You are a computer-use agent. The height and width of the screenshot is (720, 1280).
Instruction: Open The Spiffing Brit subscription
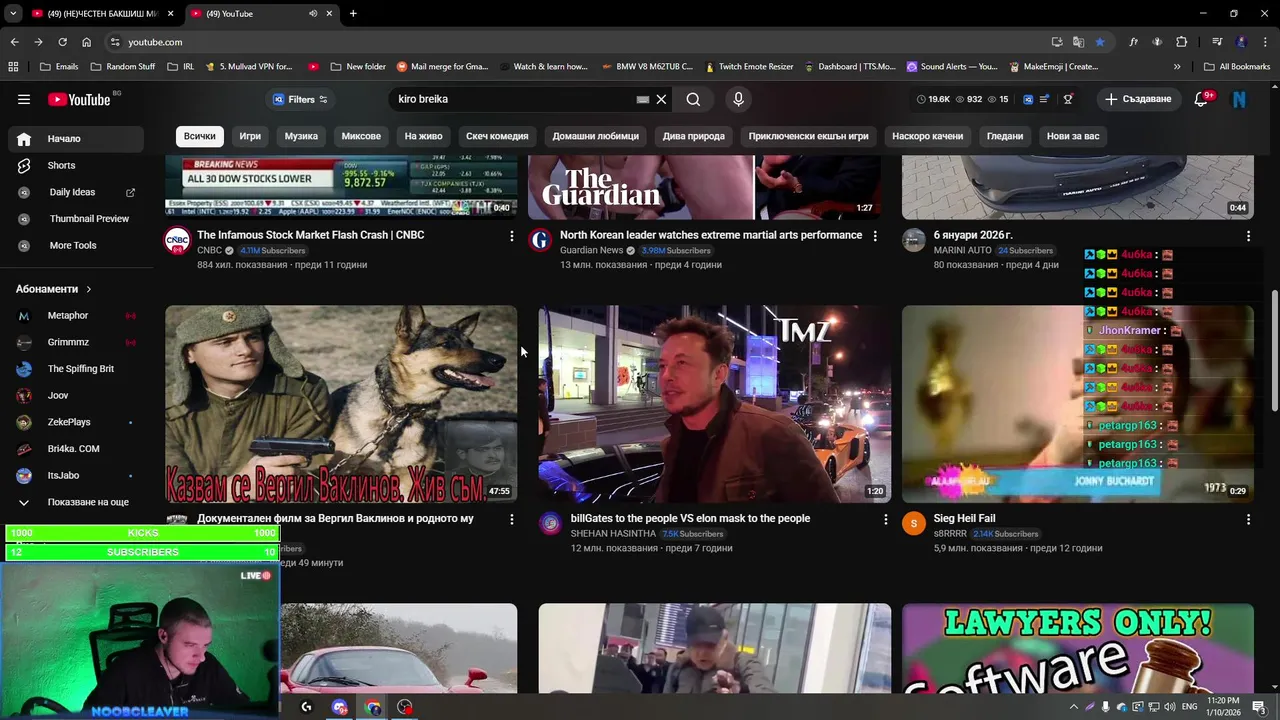click(x=76, y=369)
